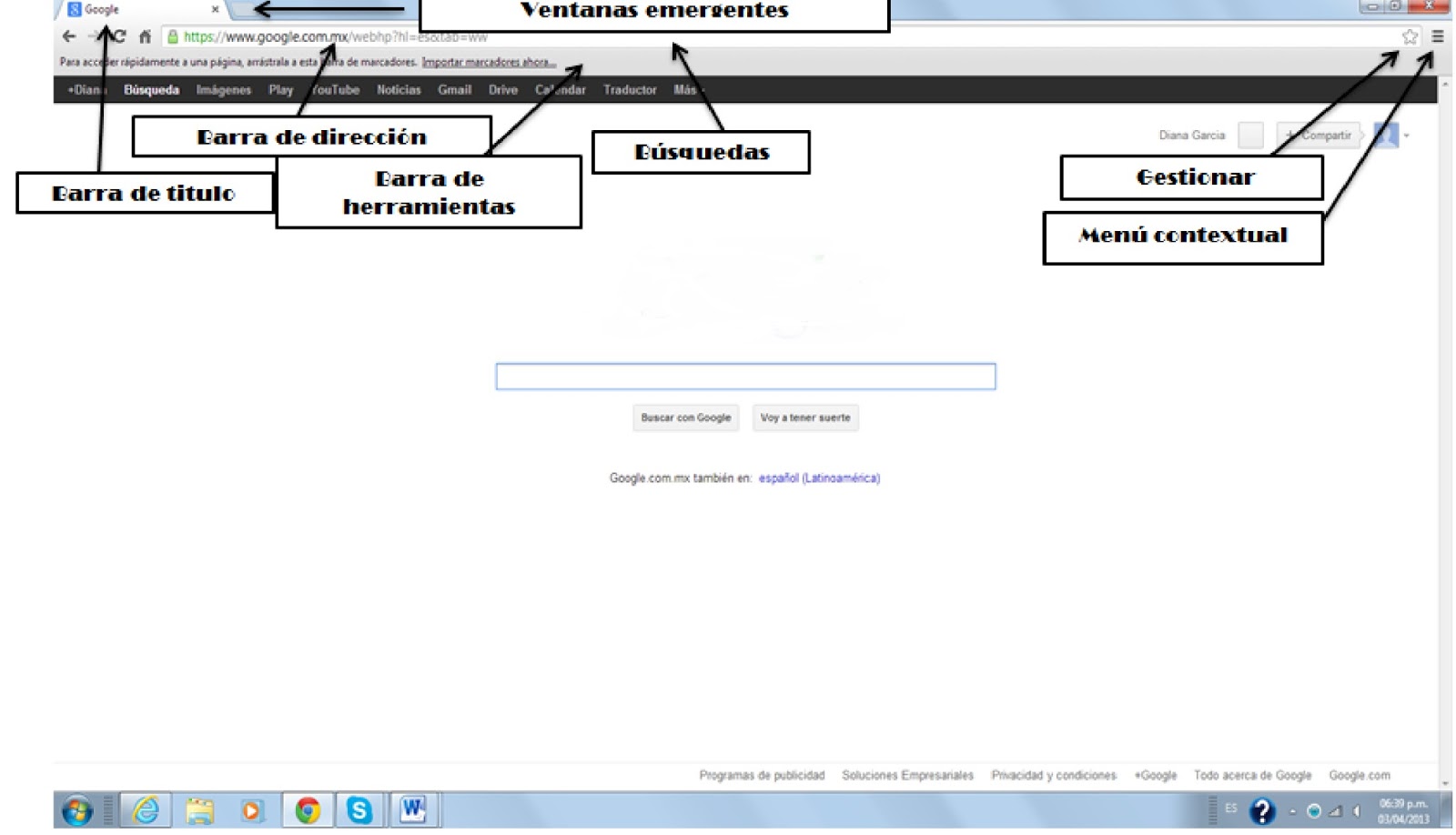Open the Google.com footer link

pos(1360,776)
